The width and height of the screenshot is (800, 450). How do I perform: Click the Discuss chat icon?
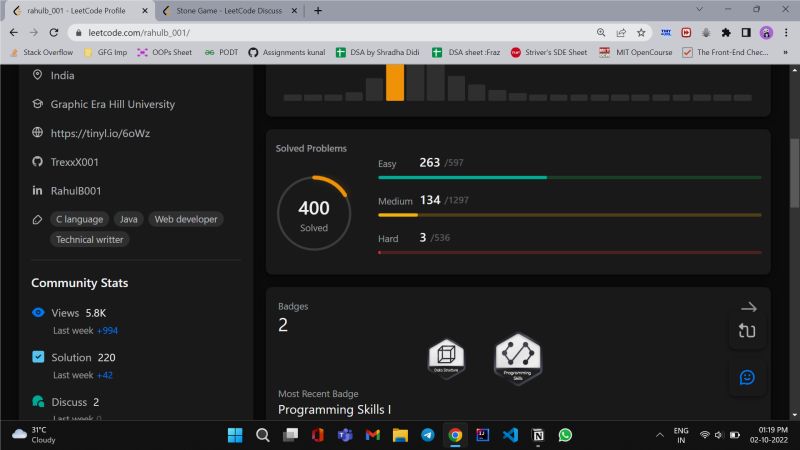(x=38, y=402)
